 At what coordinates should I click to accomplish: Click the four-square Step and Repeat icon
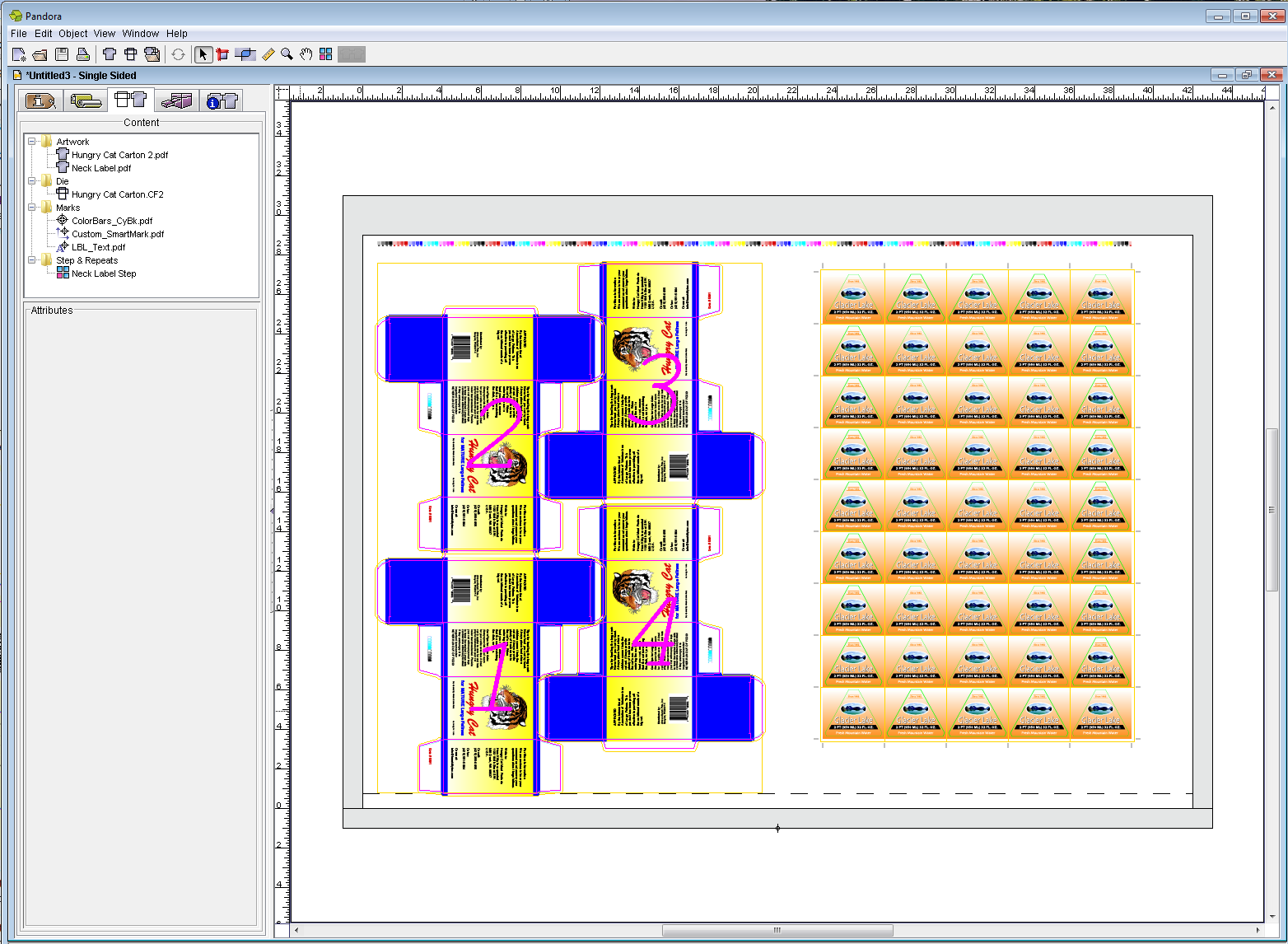click(326, 54)
